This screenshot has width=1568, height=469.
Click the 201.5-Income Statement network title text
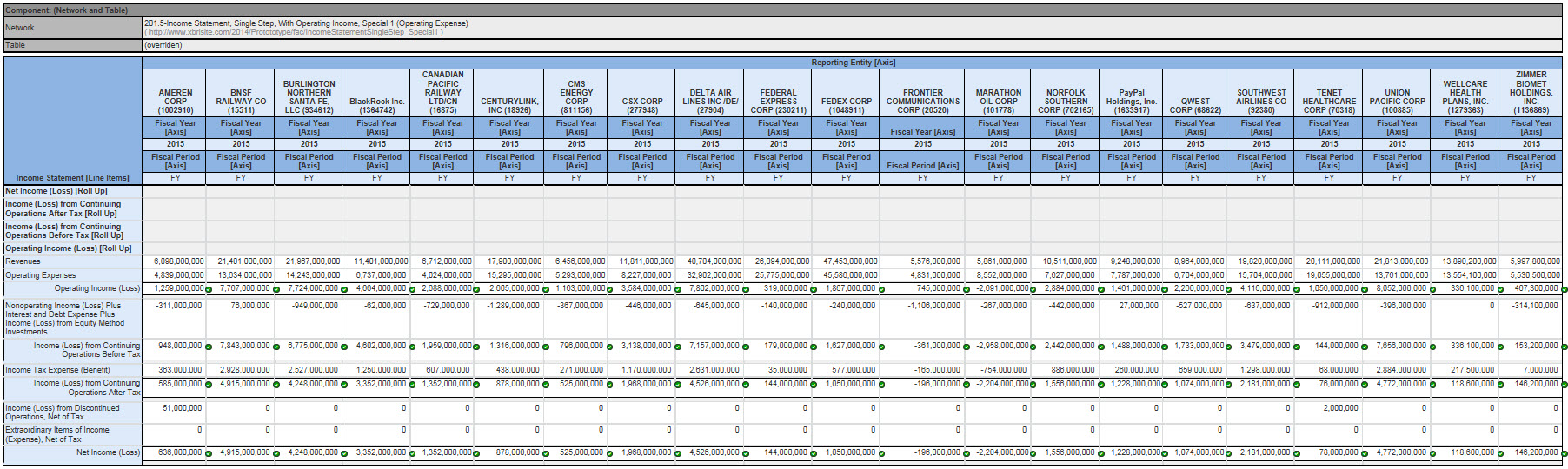[306, 23]
